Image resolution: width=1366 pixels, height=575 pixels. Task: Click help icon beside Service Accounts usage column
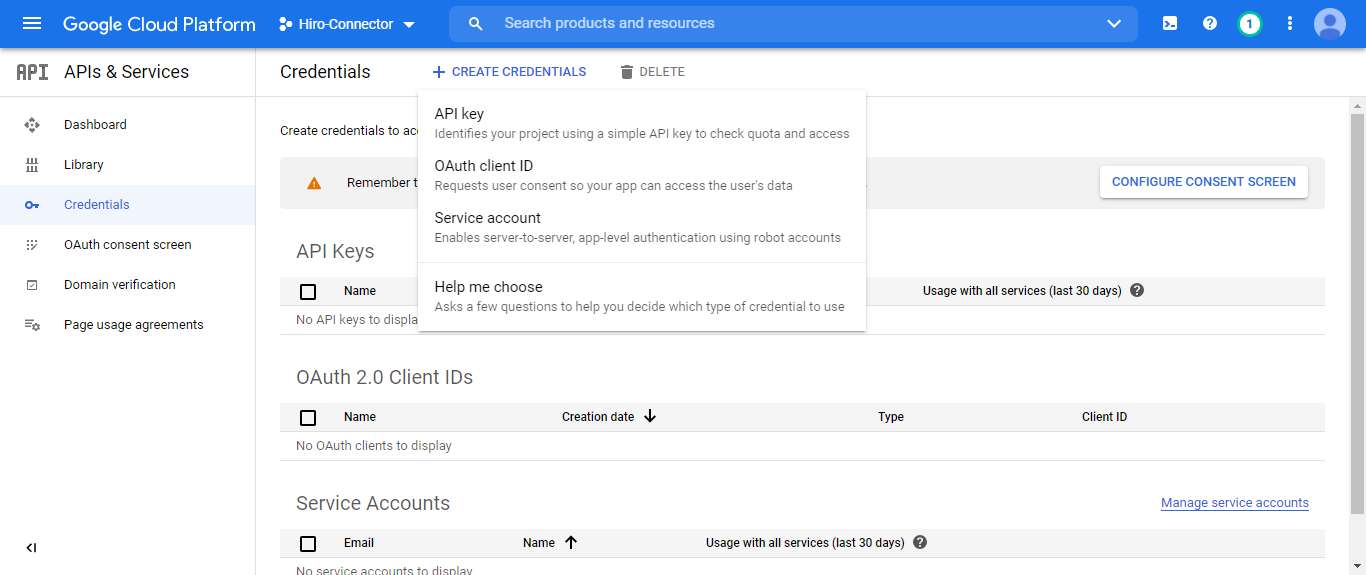920,542
